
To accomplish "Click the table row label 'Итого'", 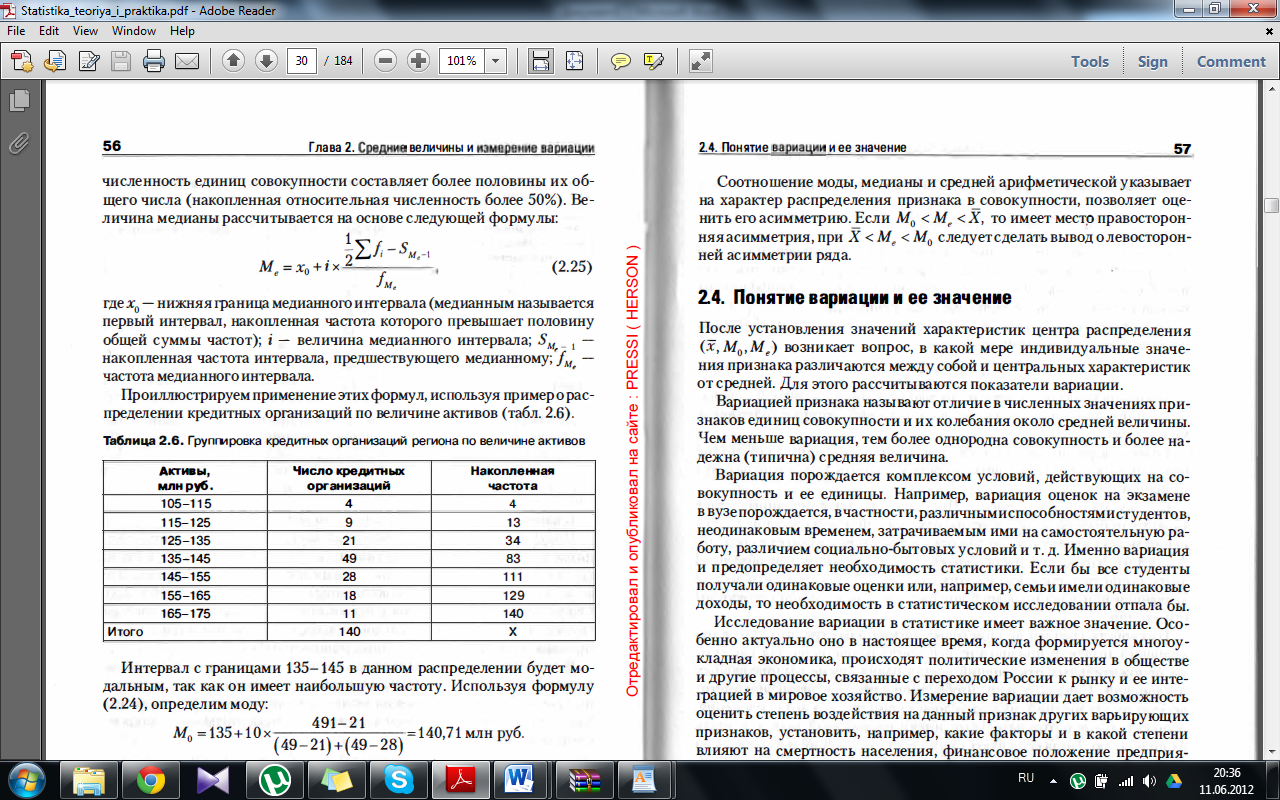I will click(x=126, y=632).
